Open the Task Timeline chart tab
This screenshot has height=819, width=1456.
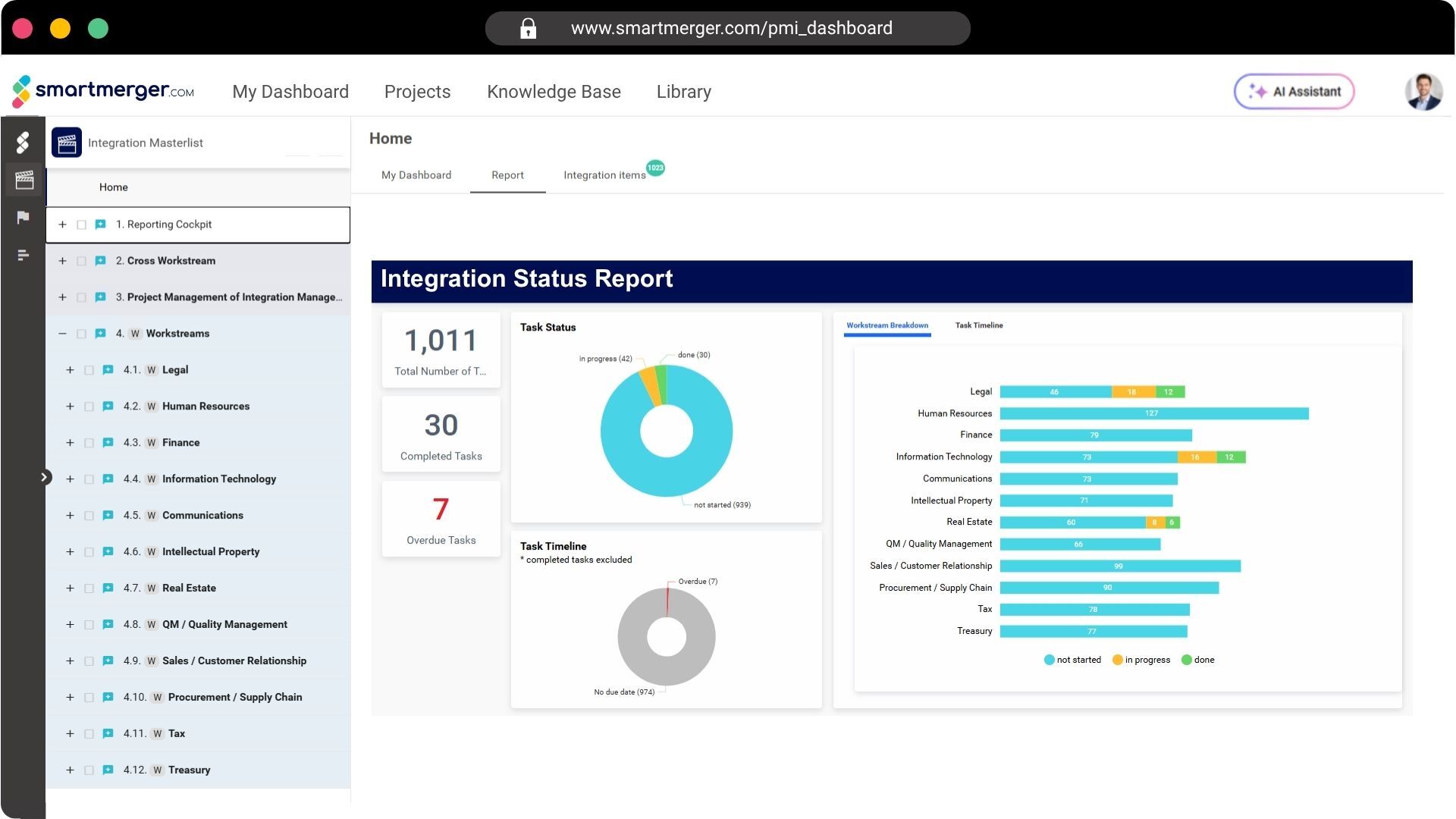978,325
